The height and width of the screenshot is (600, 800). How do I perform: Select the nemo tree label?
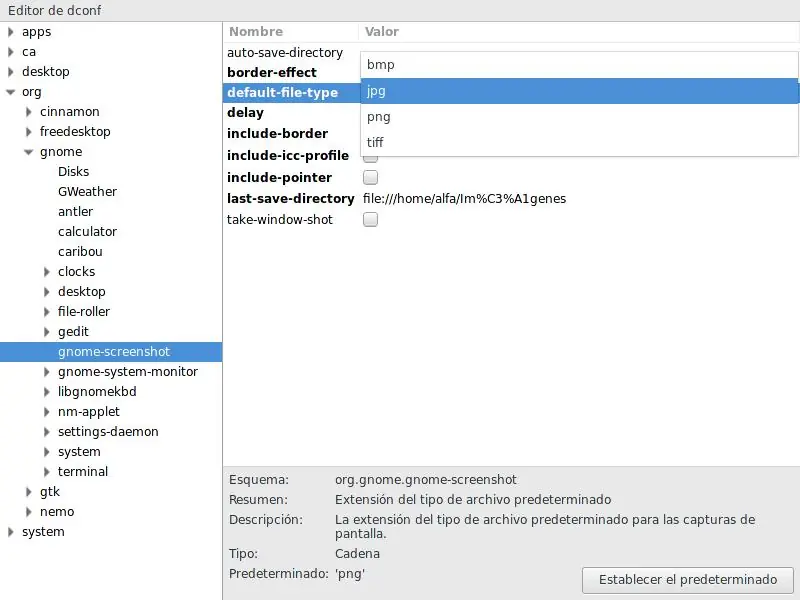[57, 512]
